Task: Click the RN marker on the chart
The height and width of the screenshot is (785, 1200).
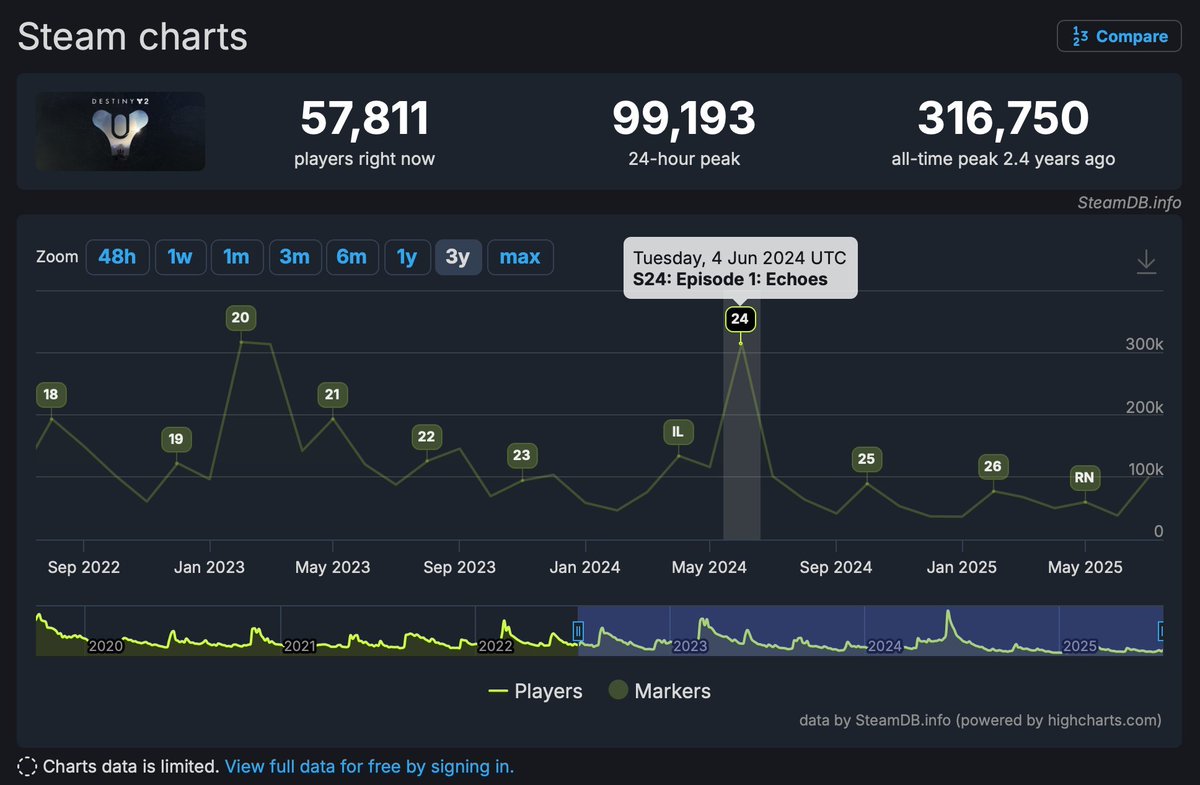Action: tap(1084, 478)
